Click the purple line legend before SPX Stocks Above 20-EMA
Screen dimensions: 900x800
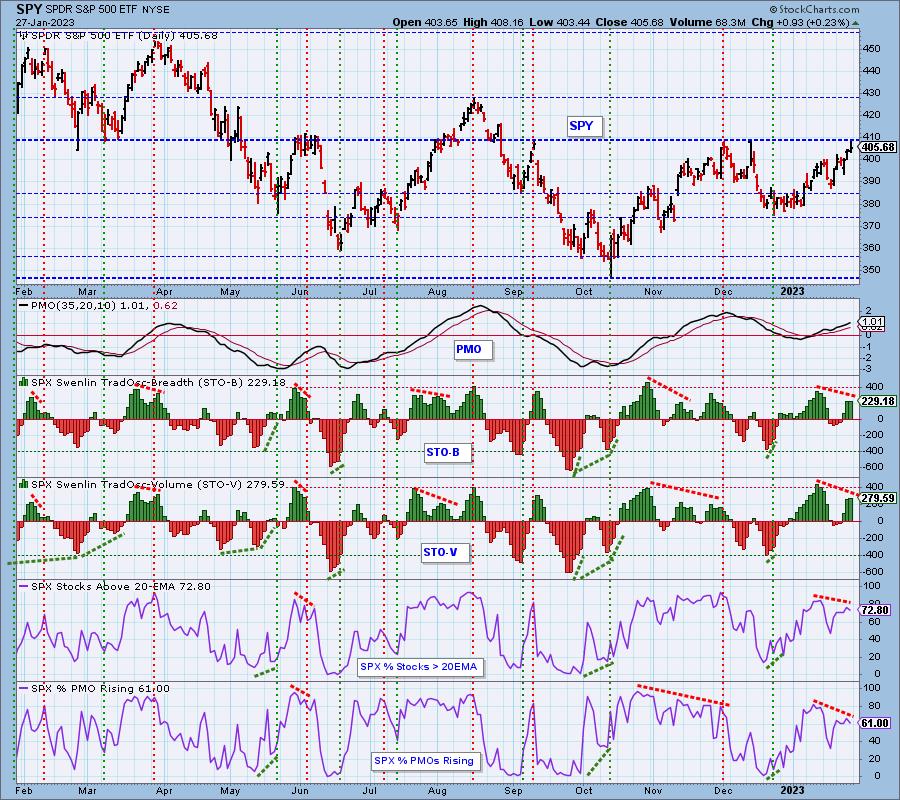[x=24, y=587]
